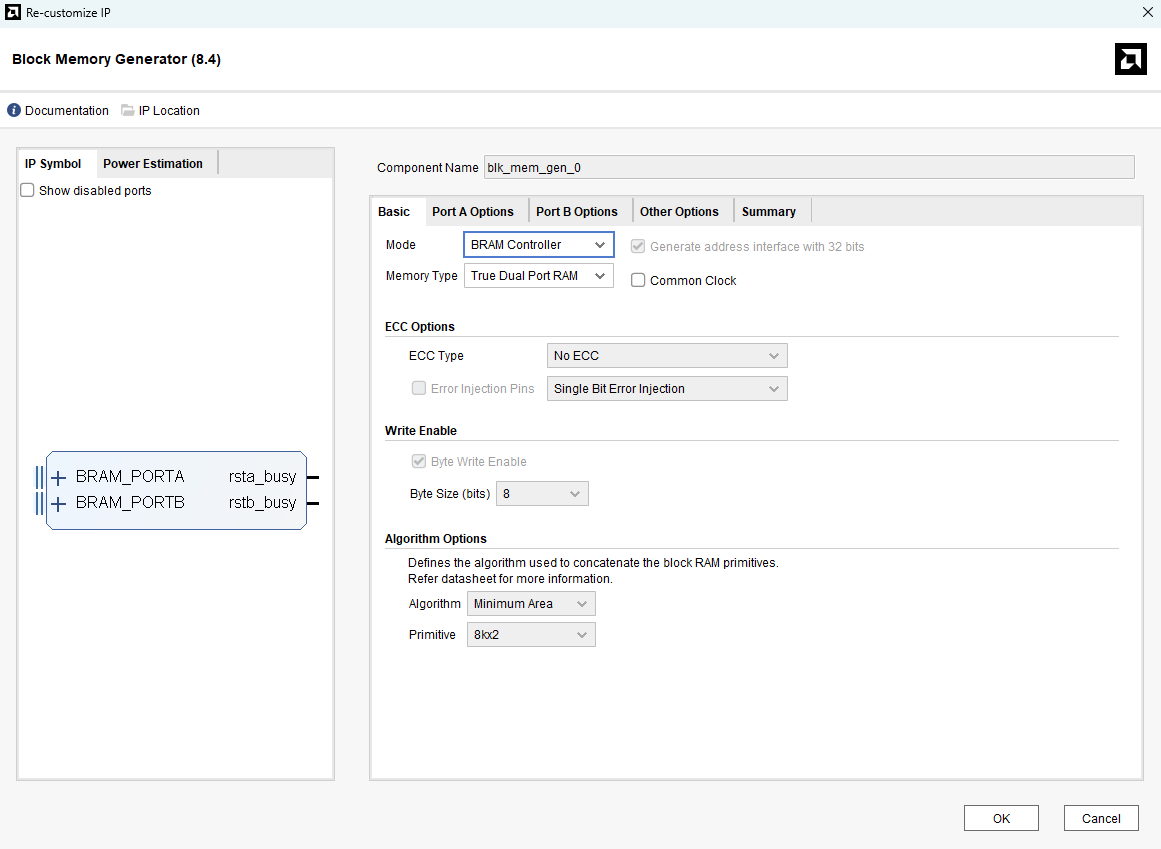1161x849 pixels.
Task: Switch to the Port A Options tab
Action: pyautogui.click(x=472, y=212)
